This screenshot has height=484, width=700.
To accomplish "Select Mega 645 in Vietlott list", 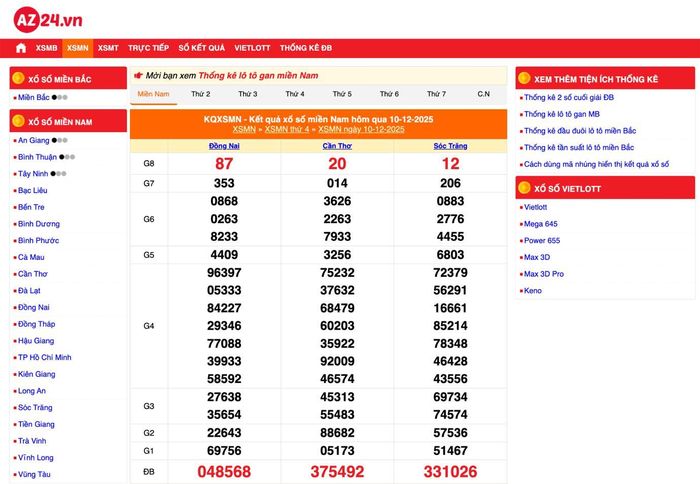I will click(x=541, y=224).
